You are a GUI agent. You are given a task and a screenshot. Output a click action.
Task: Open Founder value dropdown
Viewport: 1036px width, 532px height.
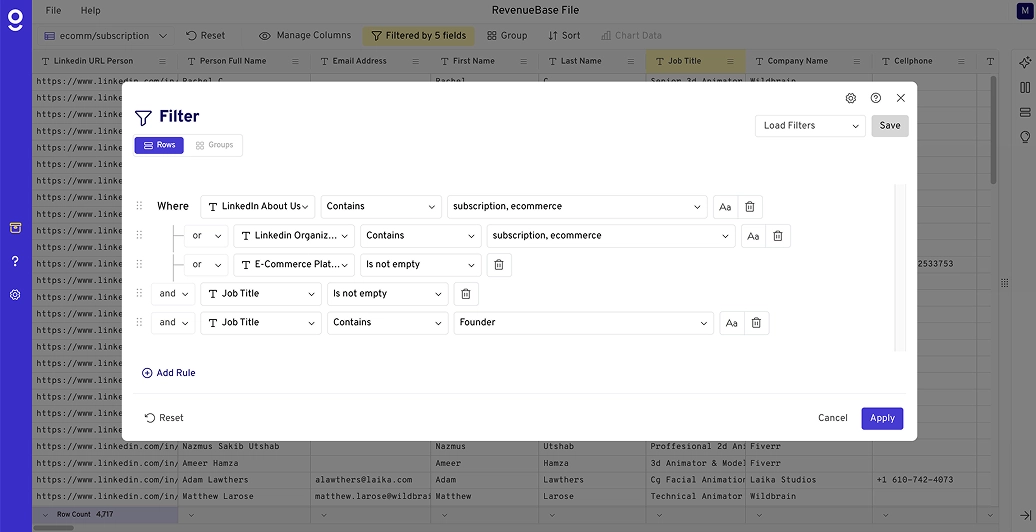(x=583, y=323)
